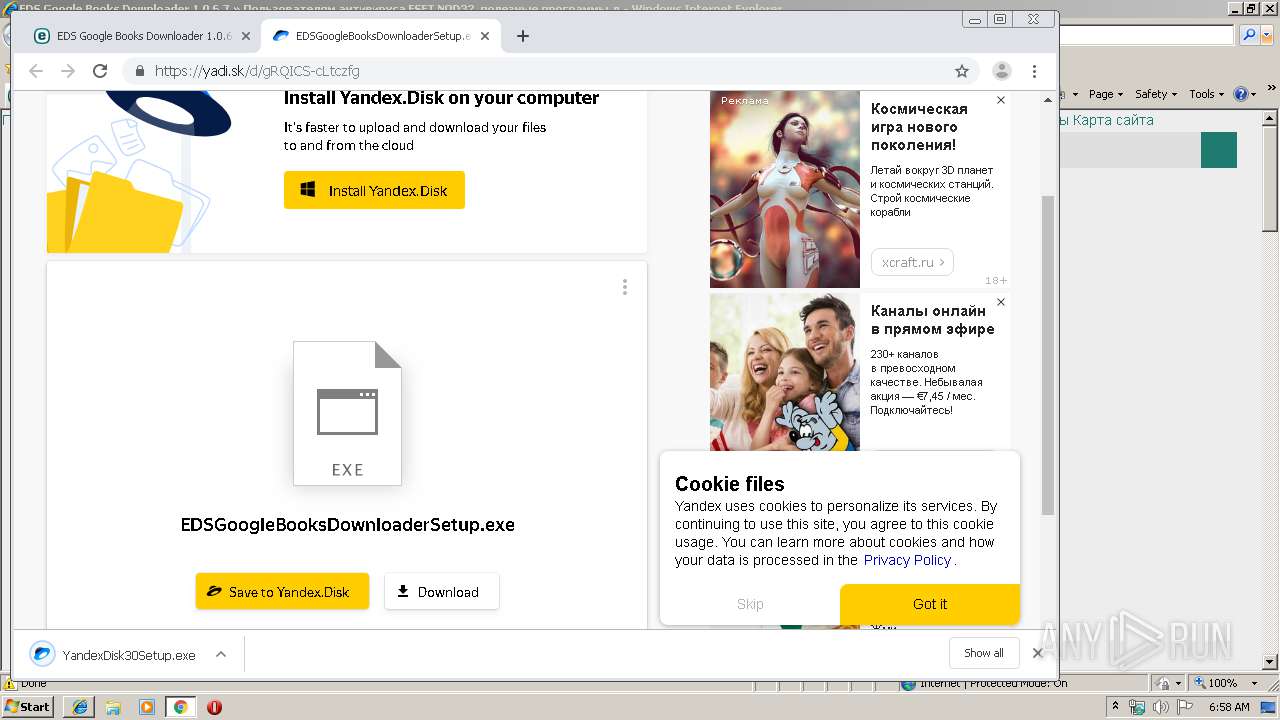Open a new Chrome tab
1280x720 pixels.
(522, 36)
